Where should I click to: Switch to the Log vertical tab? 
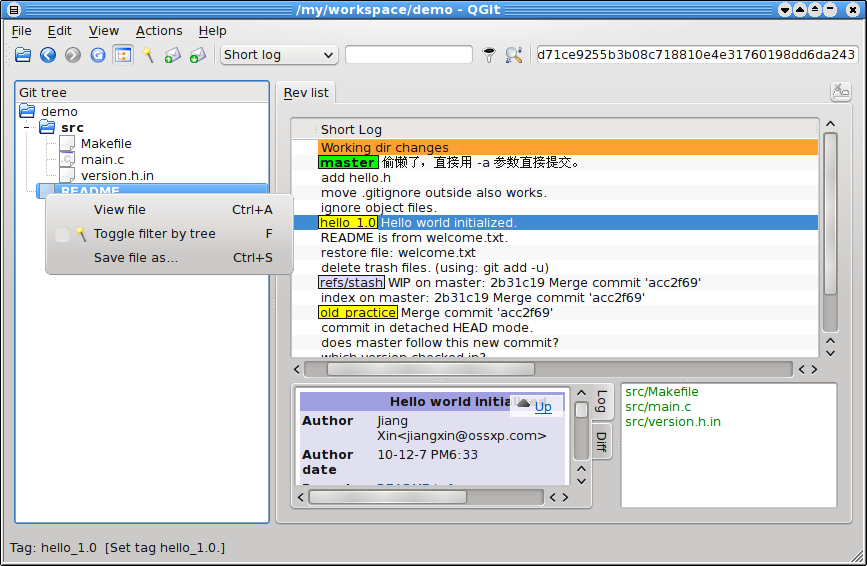[x=602, y=401]
